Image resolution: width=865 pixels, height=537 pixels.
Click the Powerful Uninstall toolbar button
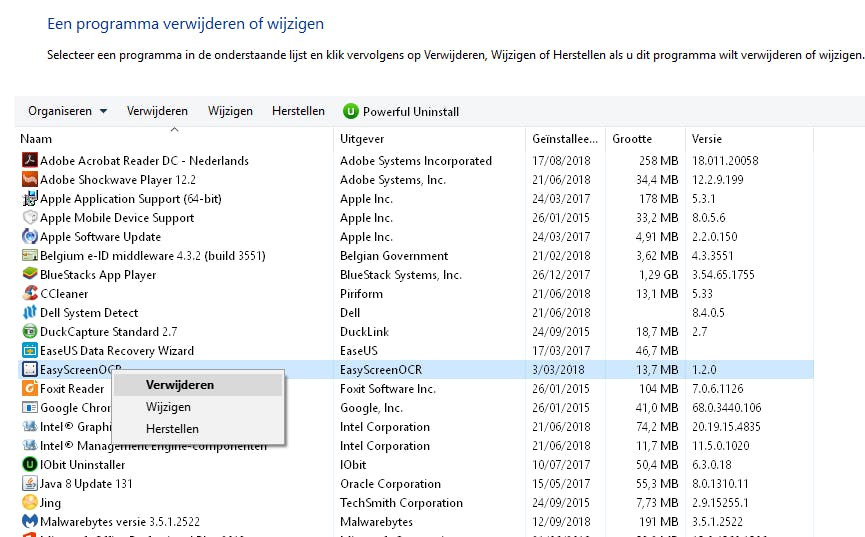coord(401,111)
